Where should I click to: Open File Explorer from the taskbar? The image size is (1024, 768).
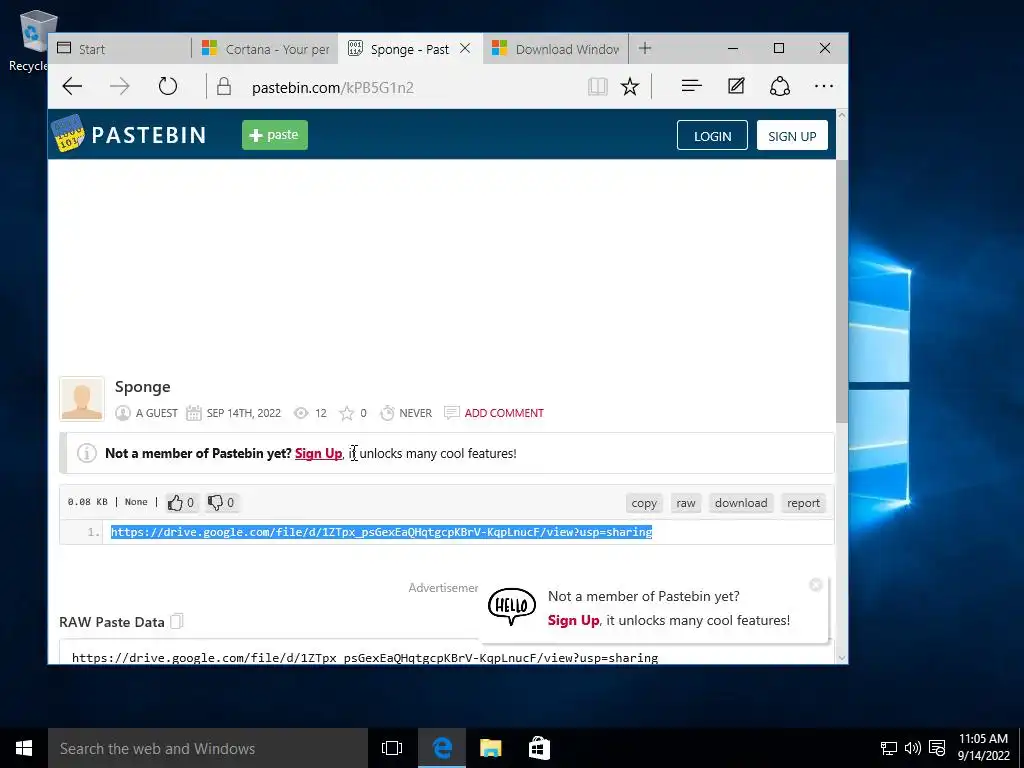[490, 748]
